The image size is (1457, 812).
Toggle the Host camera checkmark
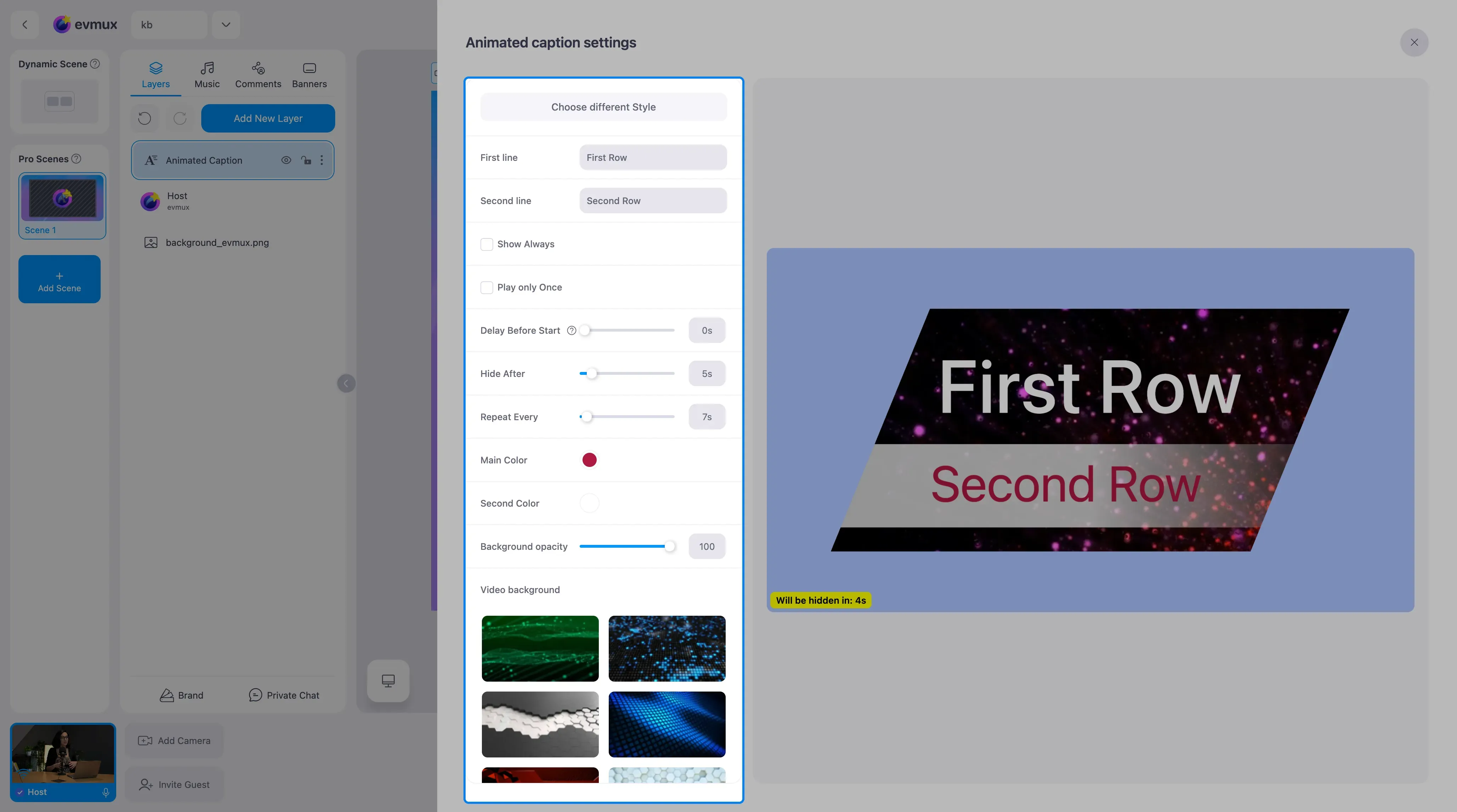(20, 792)
